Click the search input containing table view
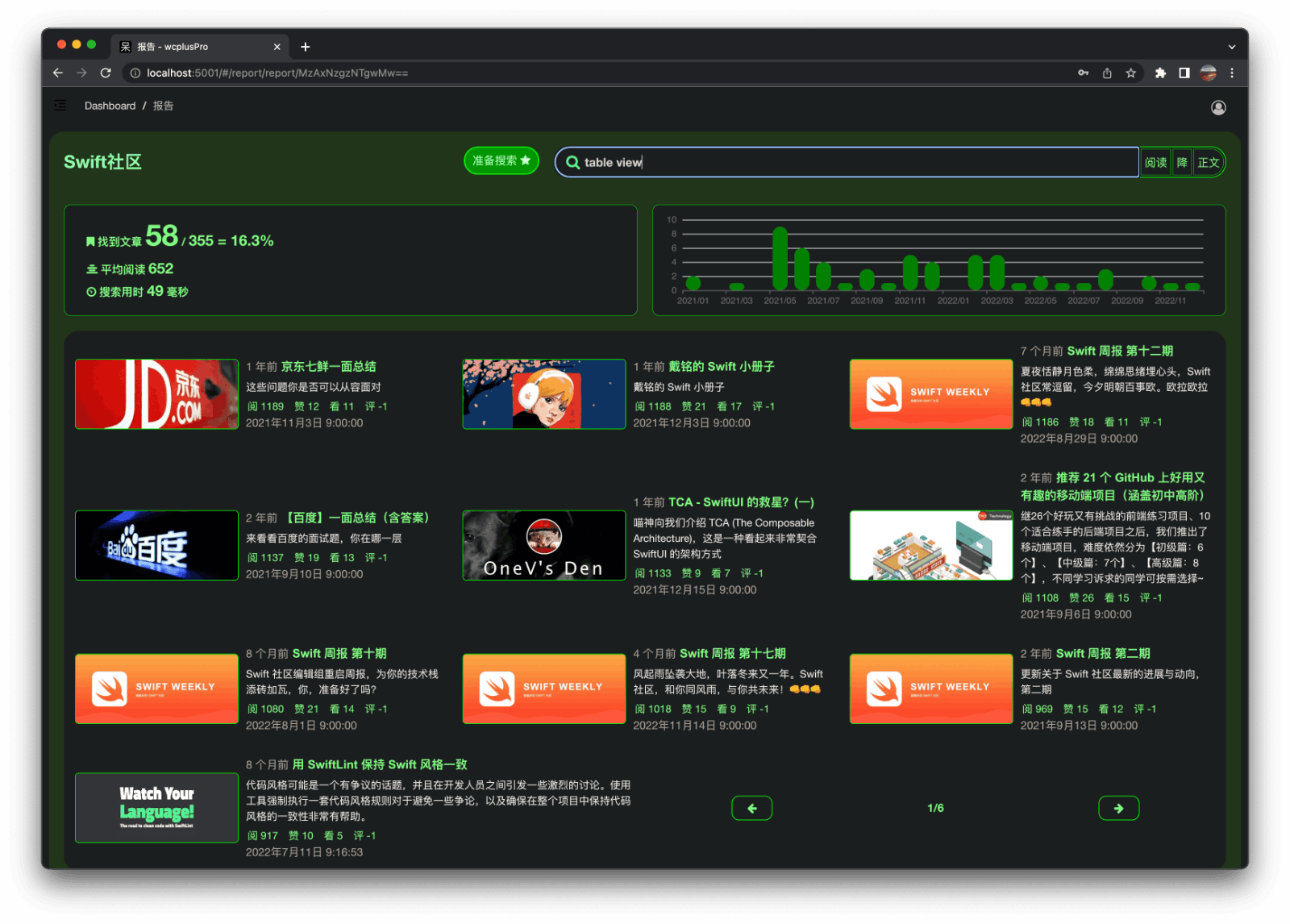Image resolution: width=1290 pixels, height=924 pixels. point(847,162)
